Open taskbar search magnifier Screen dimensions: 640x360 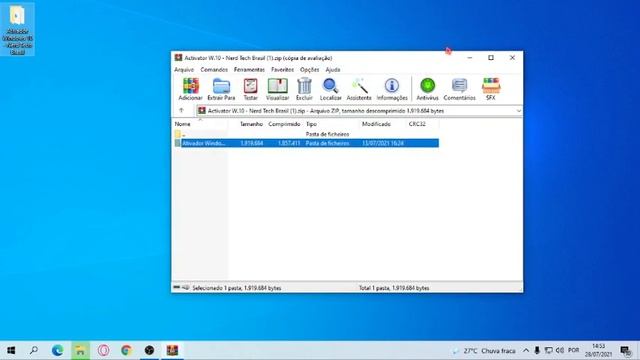[34, 350]
